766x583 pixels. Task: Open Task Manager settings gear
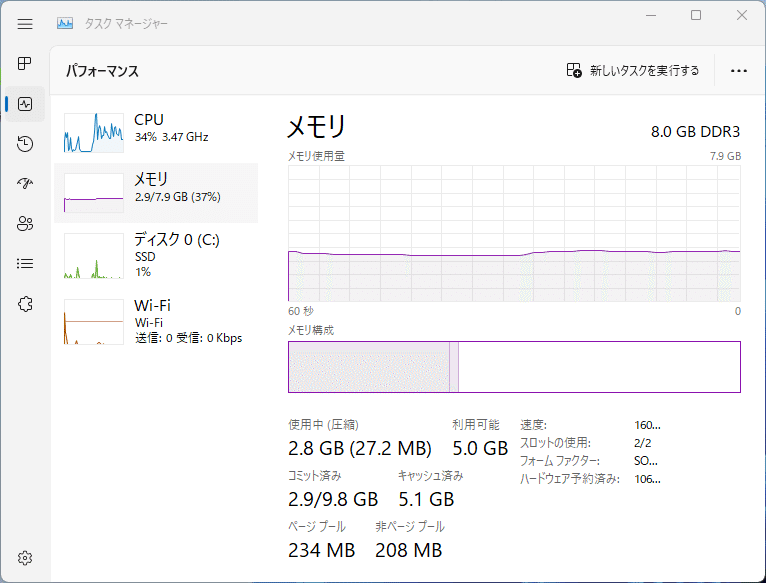point(25,558)
